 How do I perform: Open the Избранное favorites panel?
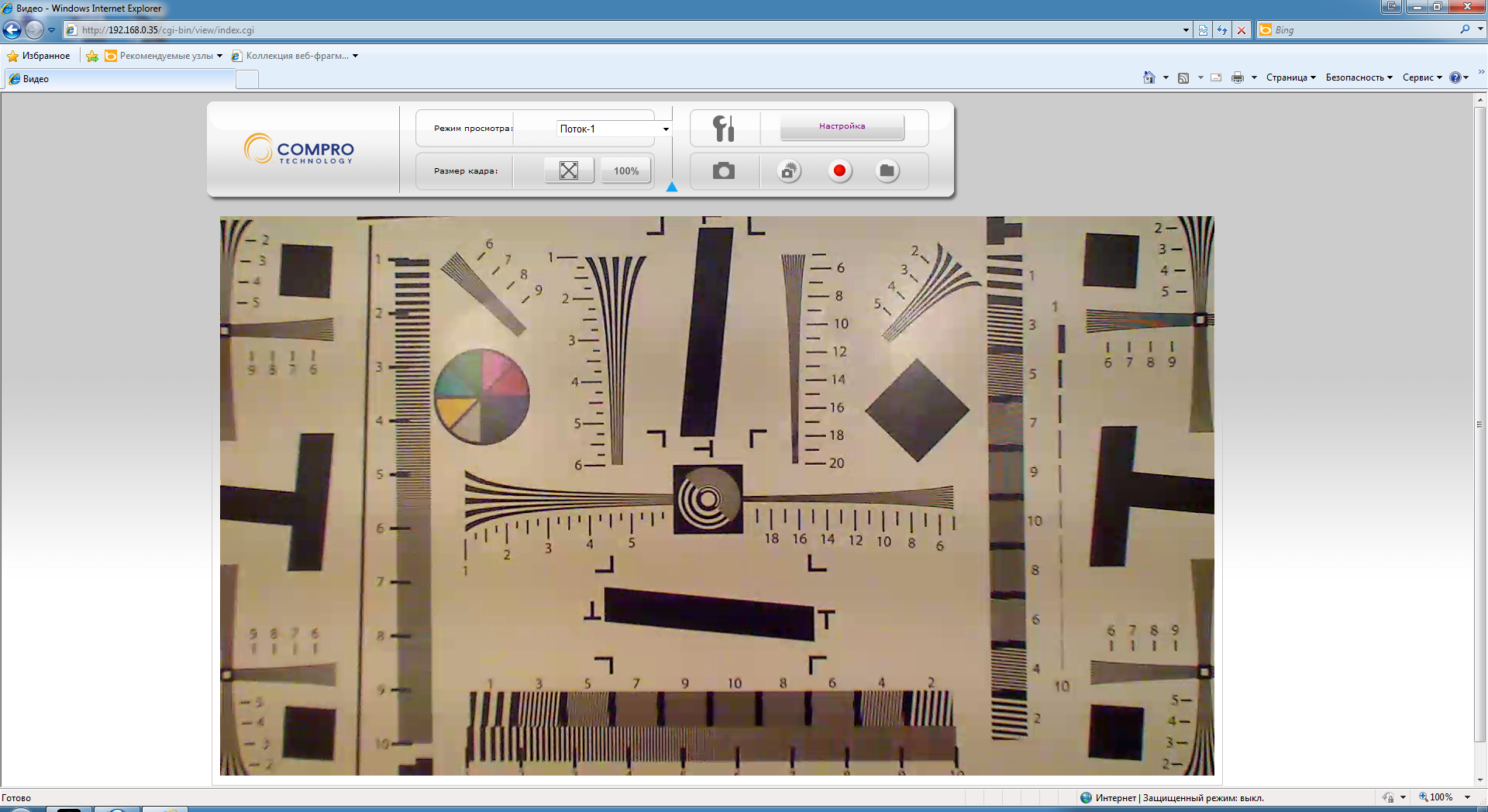pyautogui.click(x=39, y=56)
